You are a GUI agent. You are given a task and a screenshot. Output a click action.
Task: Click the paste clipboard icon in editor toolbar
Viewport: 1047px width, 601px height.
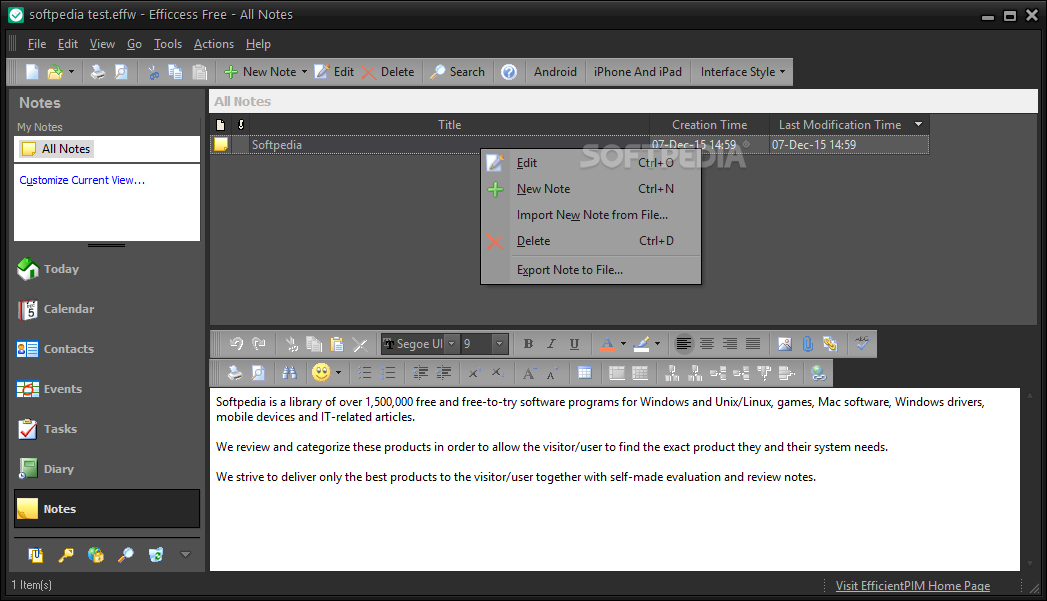tap(337, 344)
